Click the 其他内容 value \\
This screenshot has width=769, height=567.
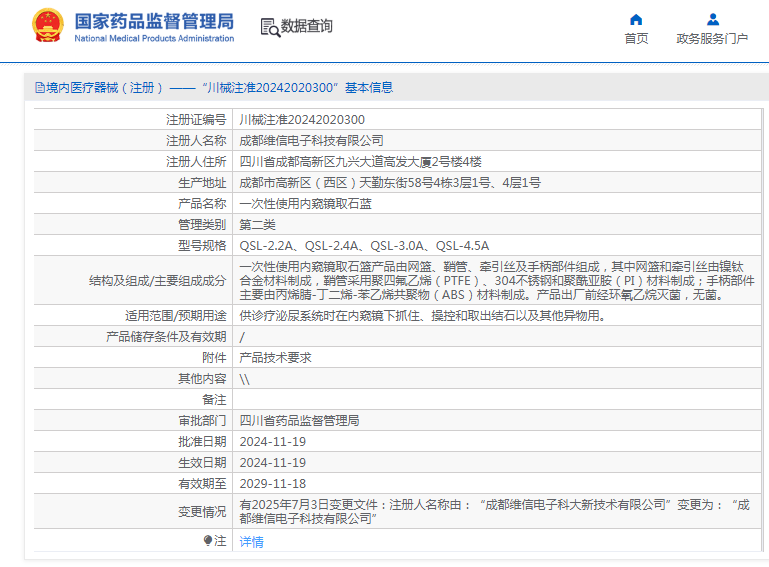tap(245, 379)
